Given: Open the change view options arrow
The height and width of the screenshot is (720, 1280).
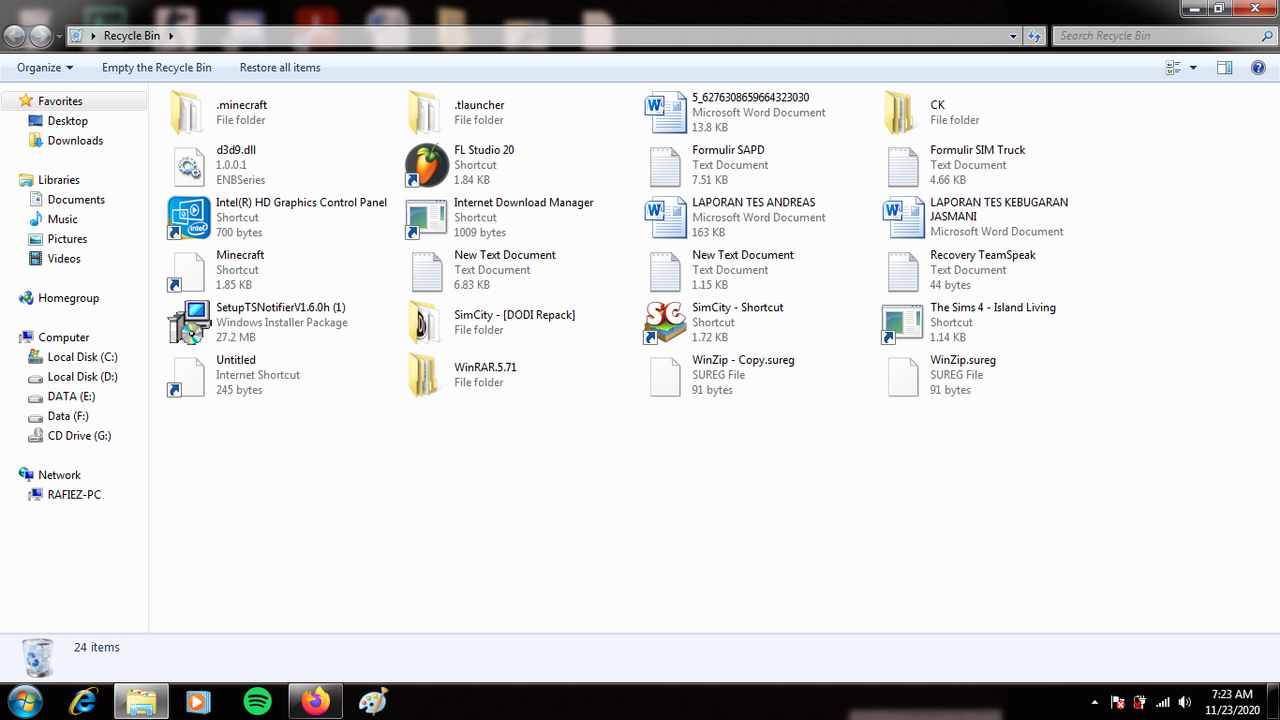Looking at the screenshot, I should pos(1193,68).
